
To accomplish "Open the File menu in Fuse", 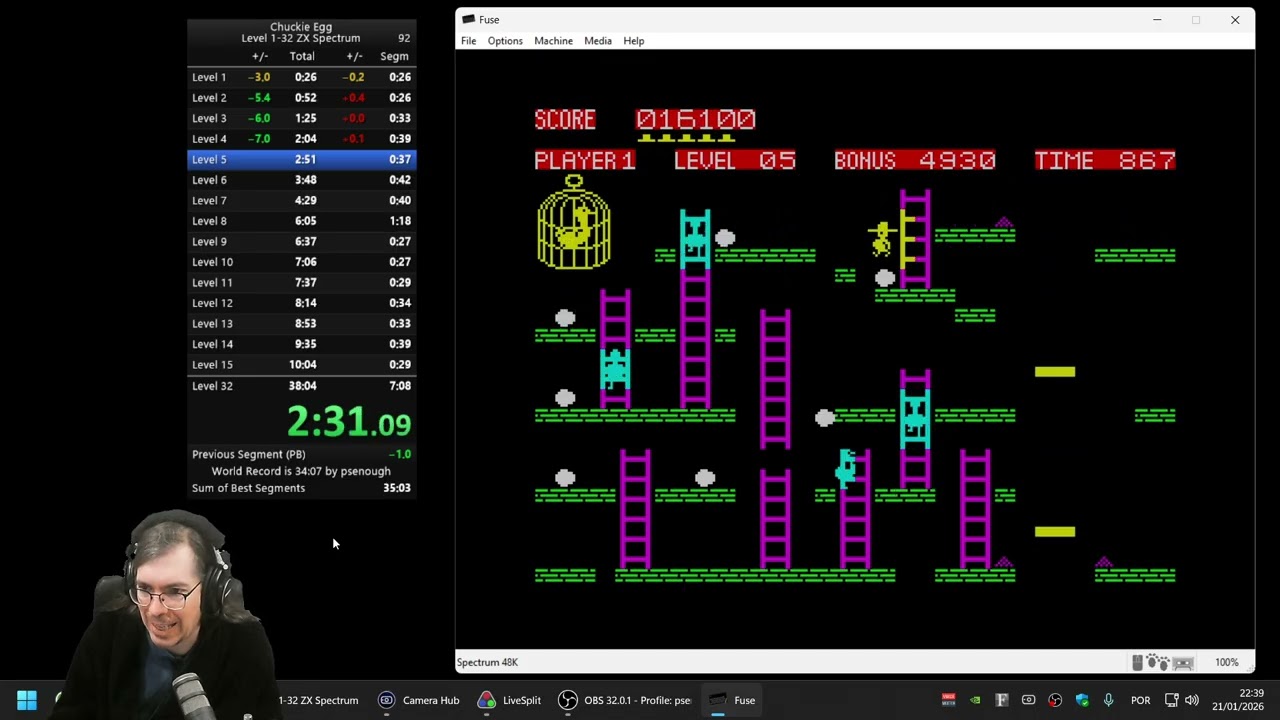I will point(468,41).
